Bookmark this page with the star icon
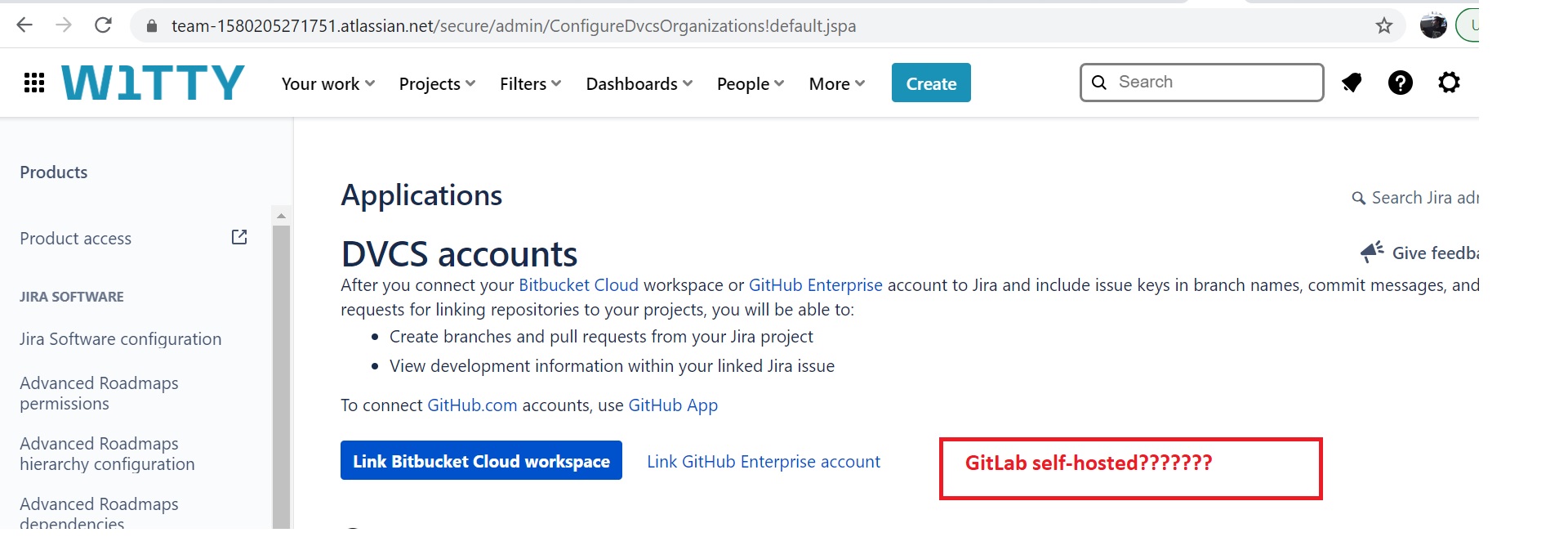The image size is (1568, 537). (x=1383, y=26)
